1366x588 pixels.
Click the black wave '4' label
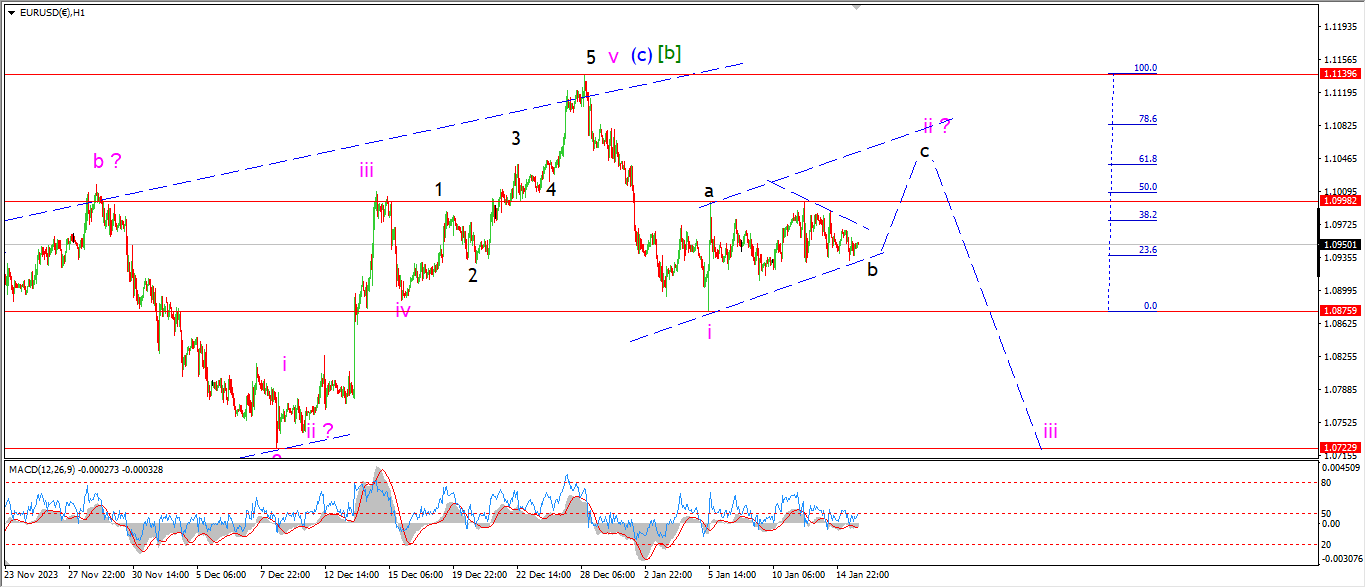pyautogui.click(x=551, y=188)
